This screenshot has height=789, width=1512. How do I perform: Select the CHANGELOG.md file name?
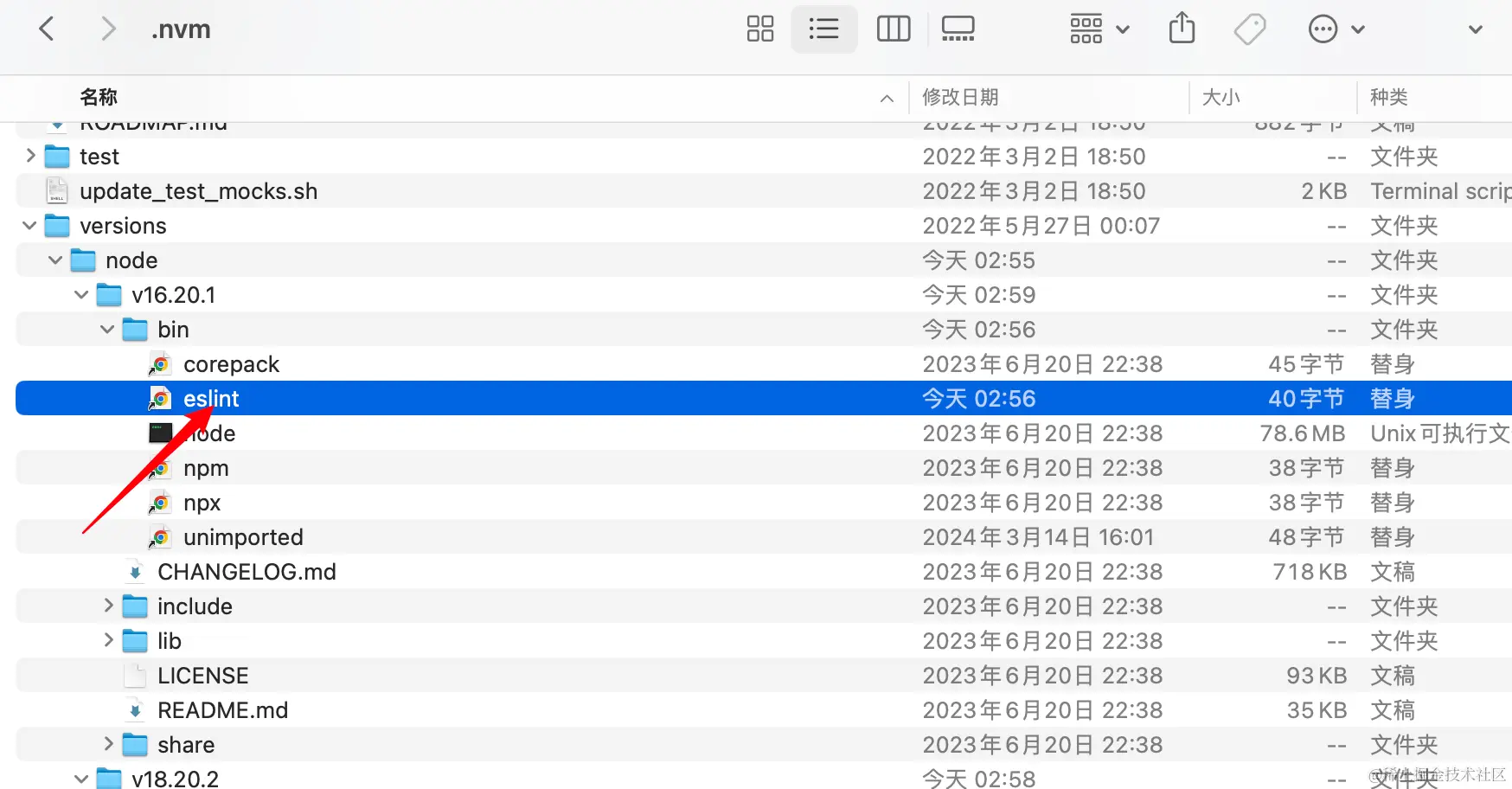click(x=247, y=572)
